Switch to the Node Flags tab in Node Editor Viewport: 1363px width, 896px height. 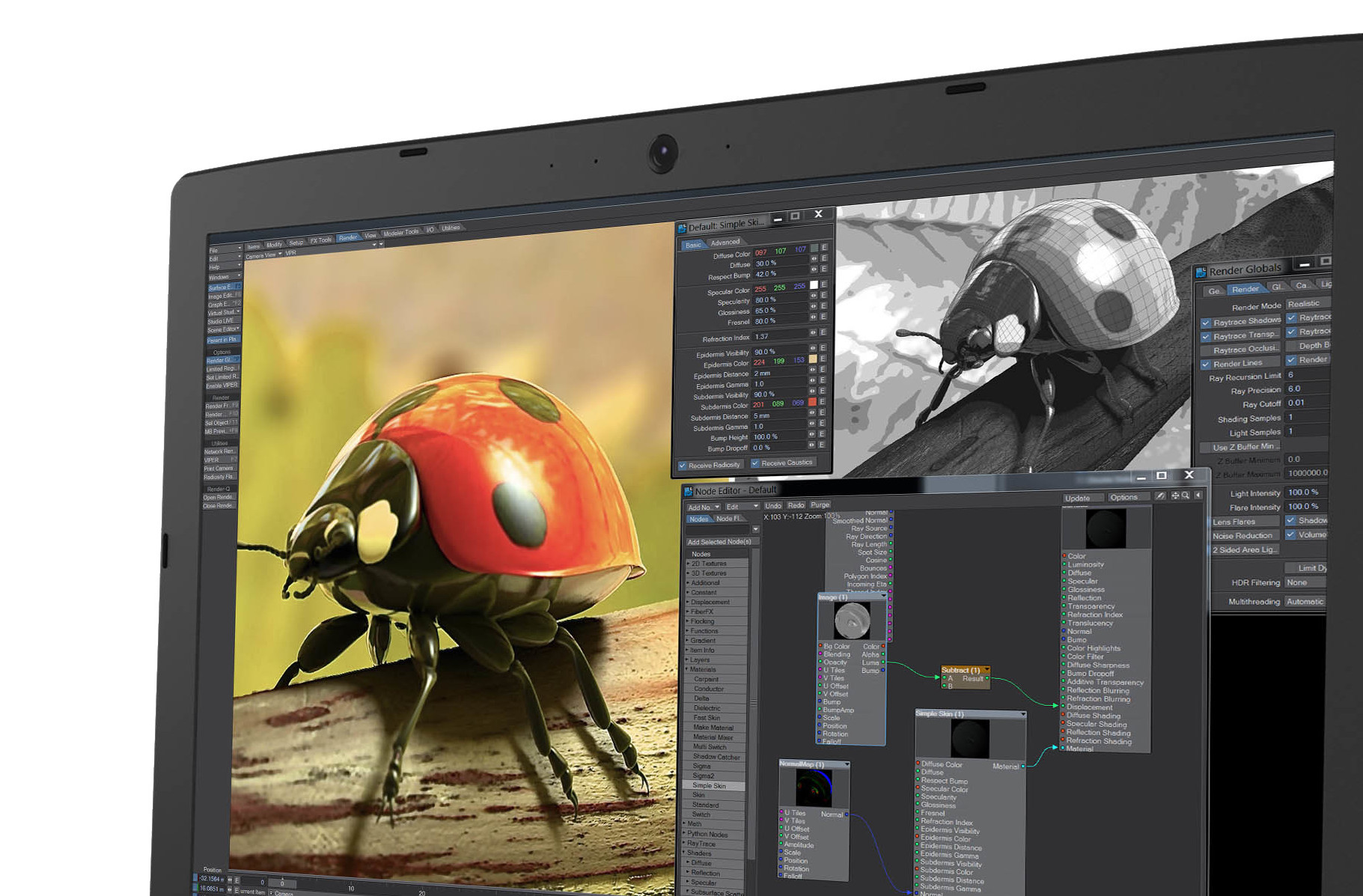(x=729, y=519)
